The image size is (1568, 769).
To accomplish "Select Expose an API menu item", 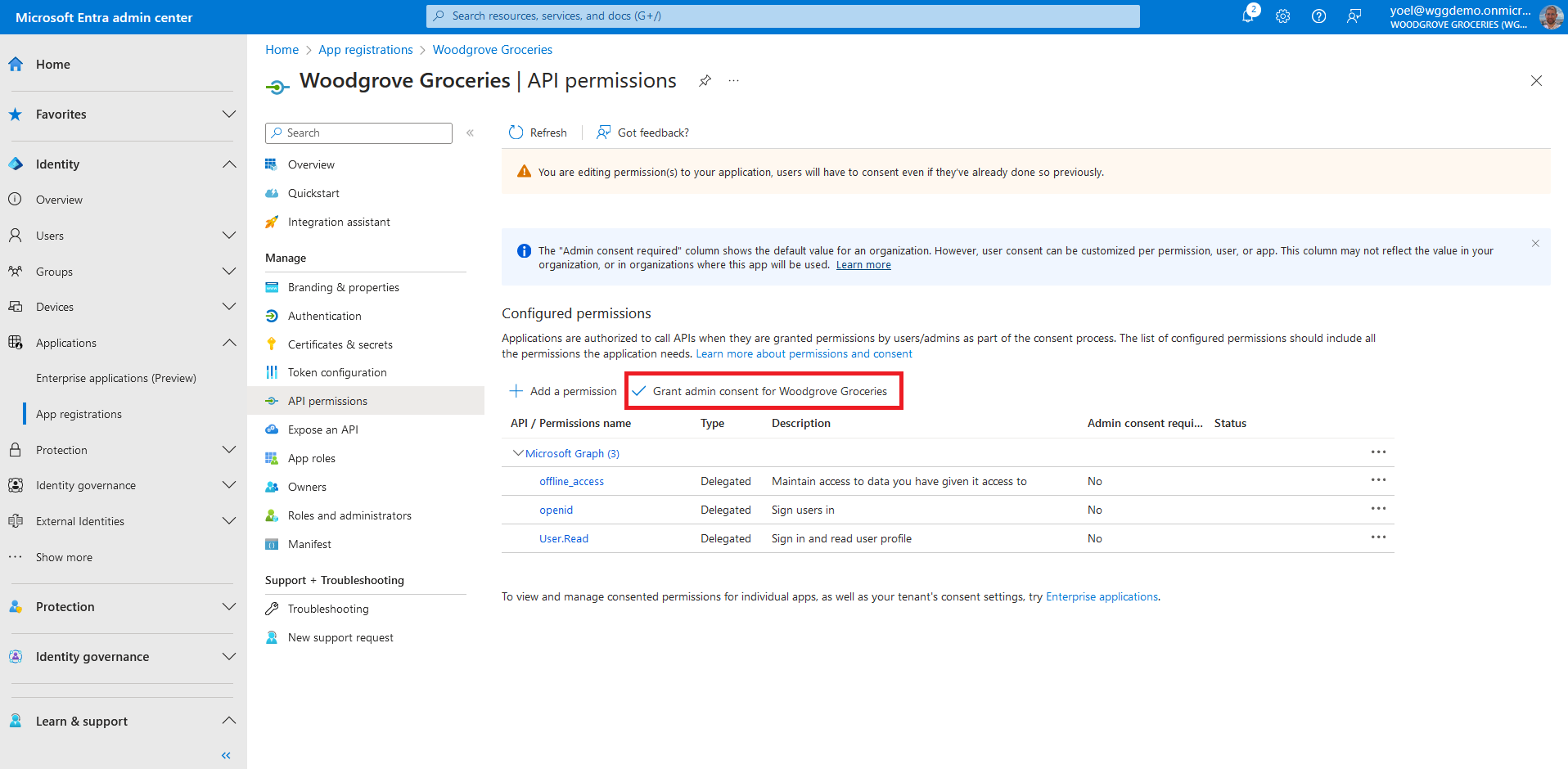I will [322, 429].
